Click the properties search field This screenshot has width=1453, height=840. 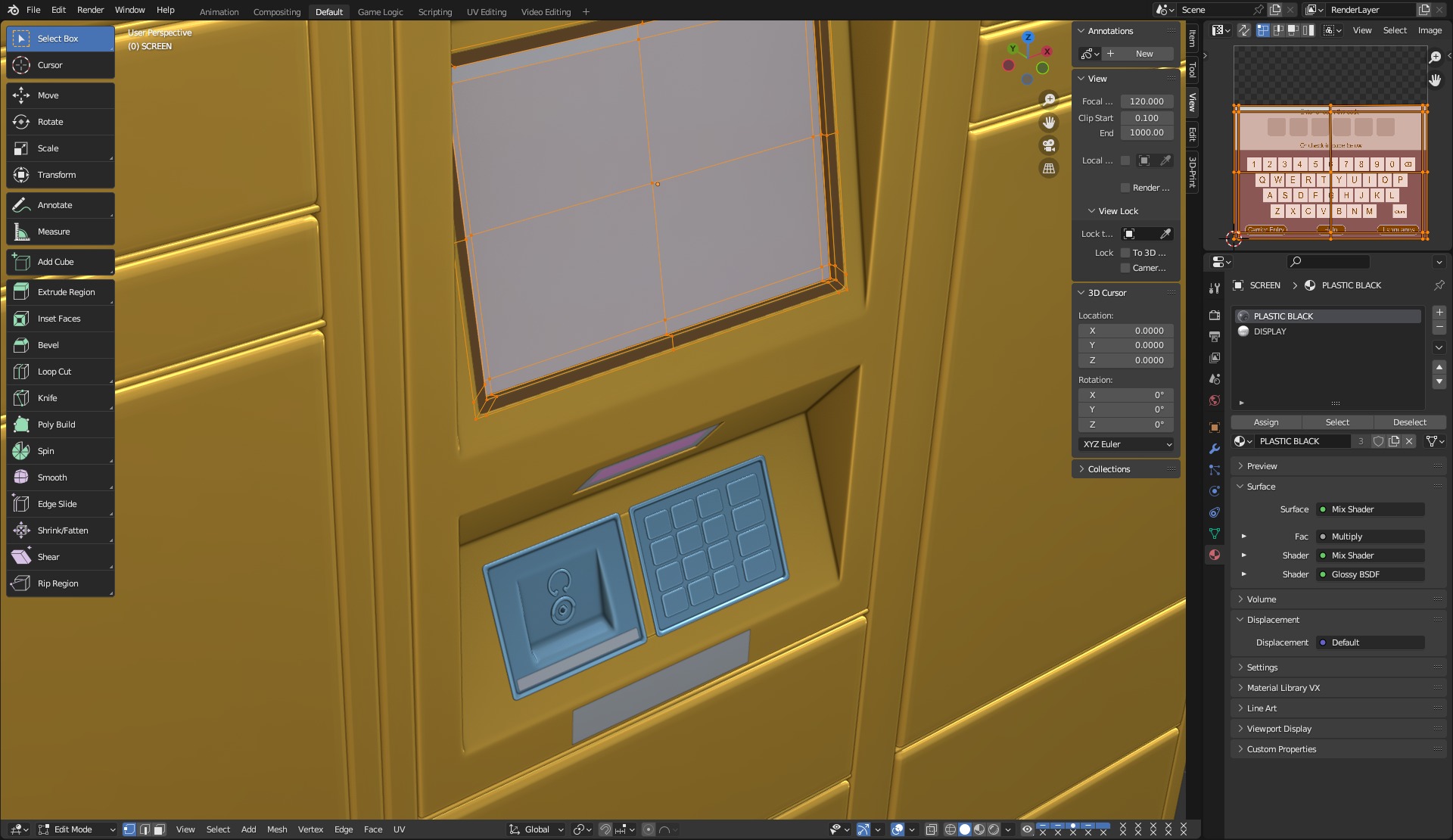coord(1328,262)
